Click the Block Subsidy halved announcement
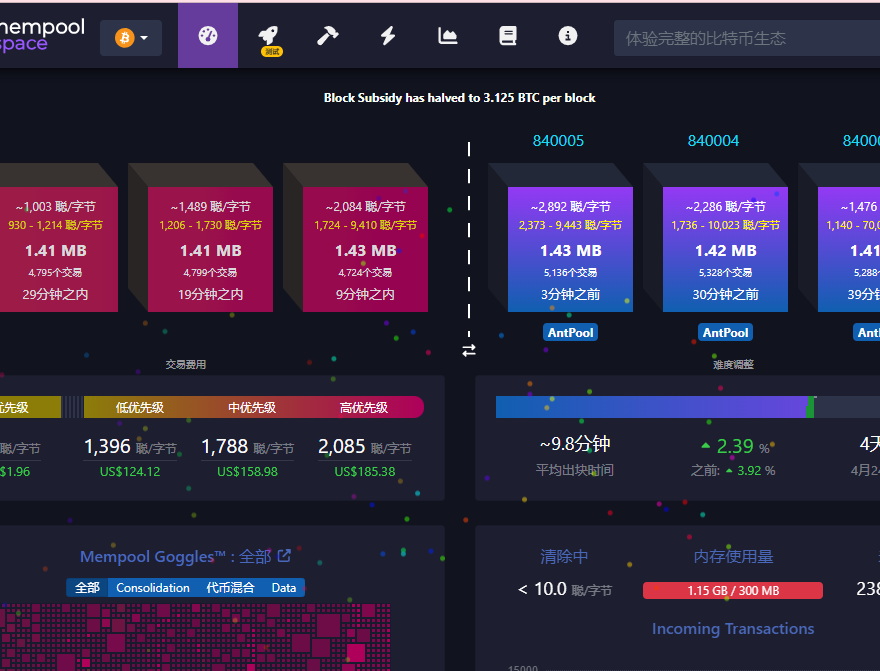 pos(459,98)
